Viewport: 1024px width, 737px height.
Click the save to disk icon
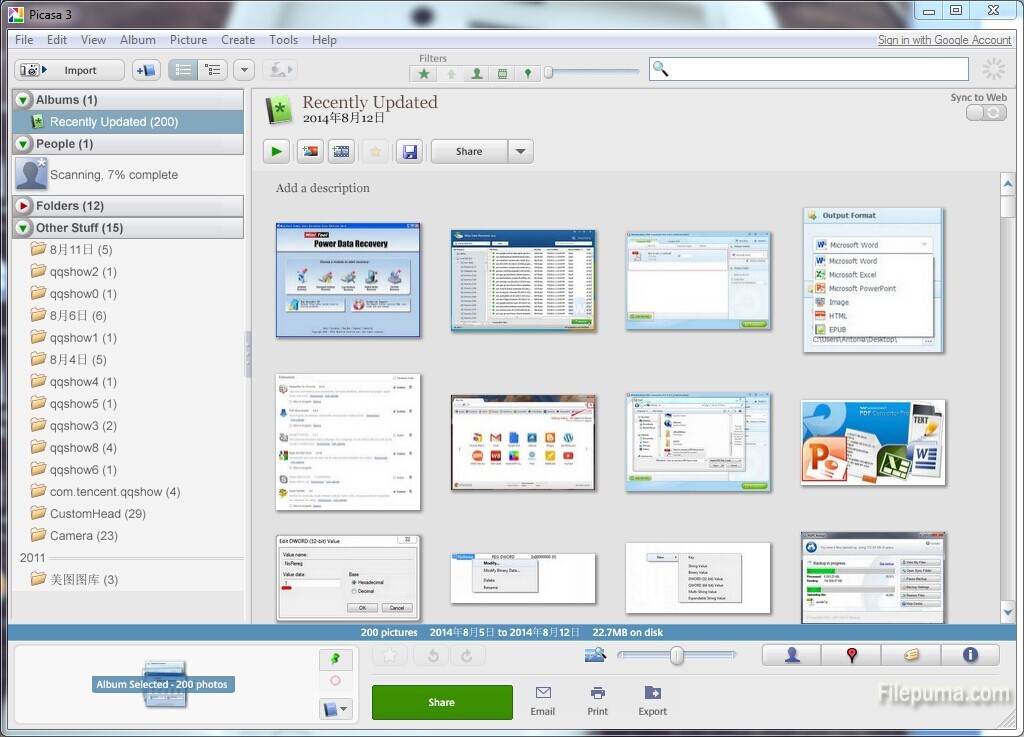[x=408, y=152]
